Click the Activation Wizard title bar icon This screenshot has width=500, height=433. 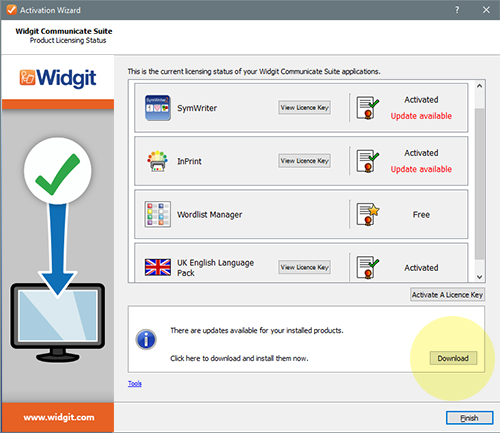11,10
